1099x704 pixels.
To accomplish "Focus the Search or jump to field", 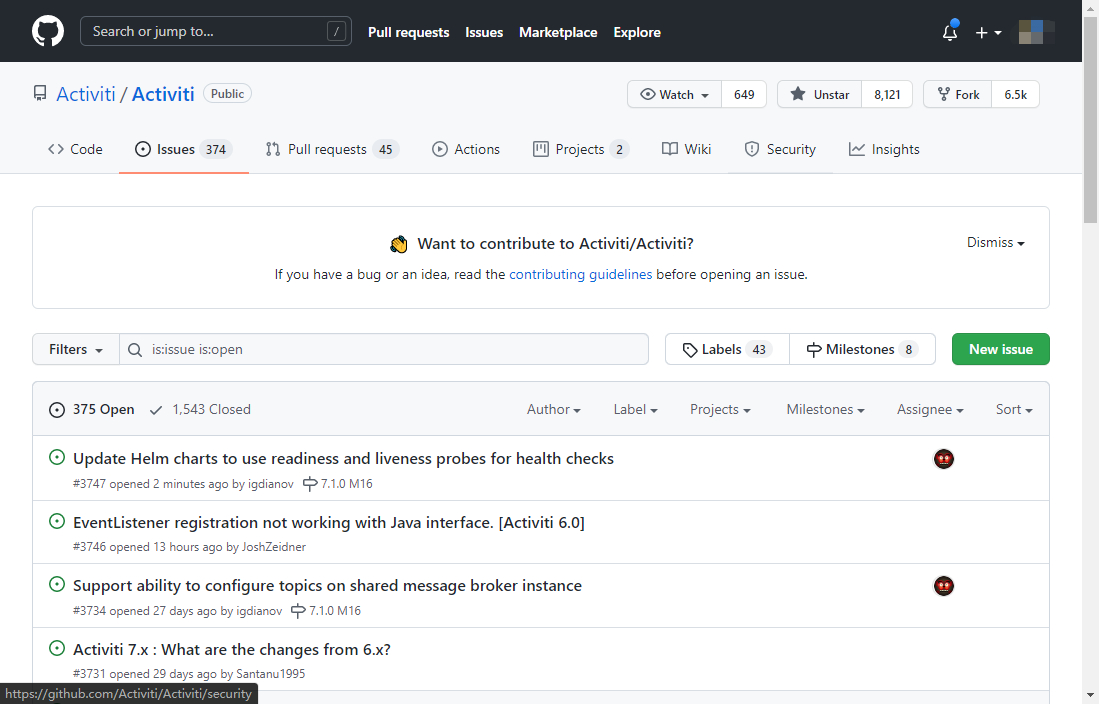I will click(x=216, y=32).
